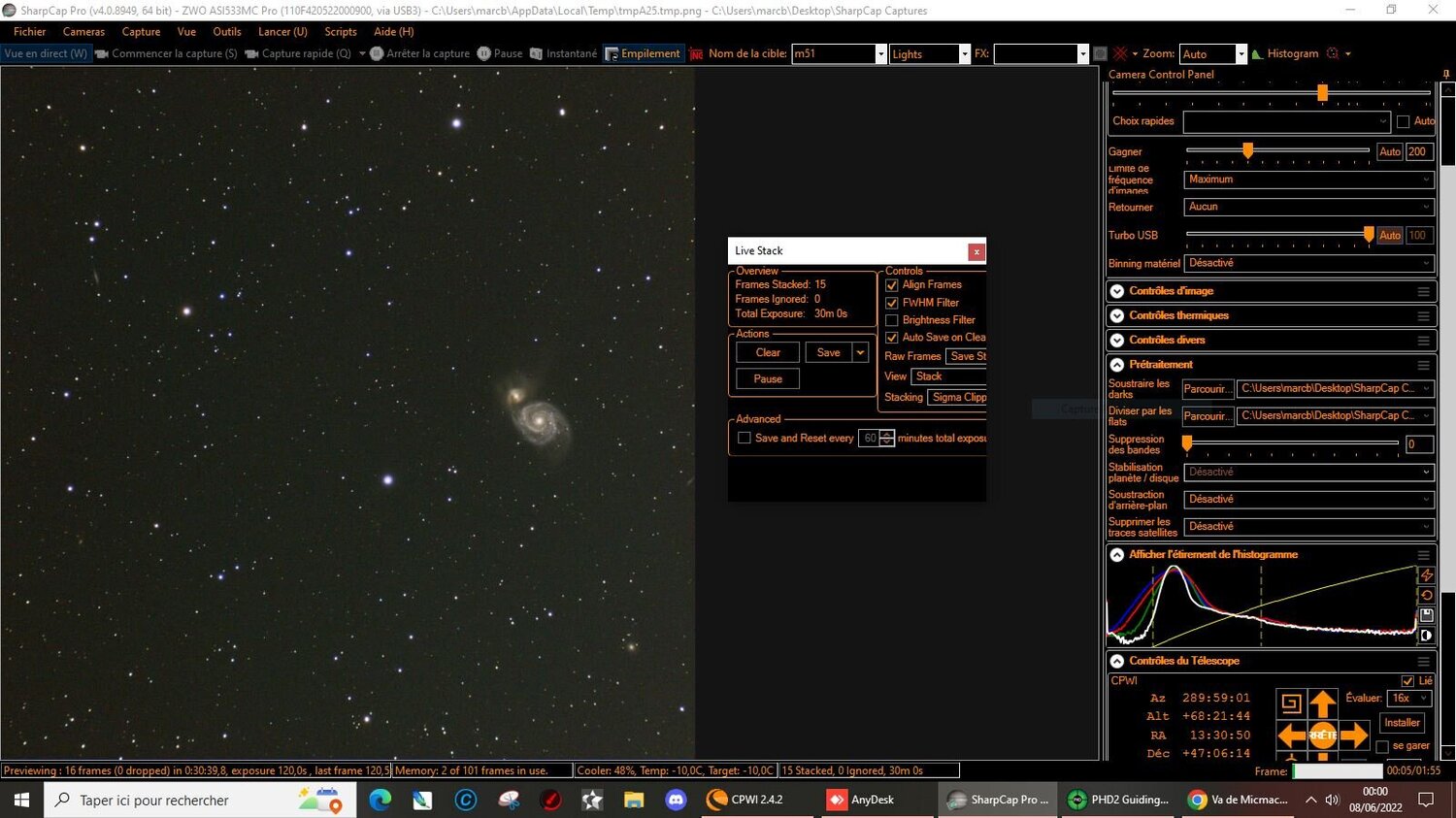Open the Binning matériel dropdown

click(x=1308, y=263)
